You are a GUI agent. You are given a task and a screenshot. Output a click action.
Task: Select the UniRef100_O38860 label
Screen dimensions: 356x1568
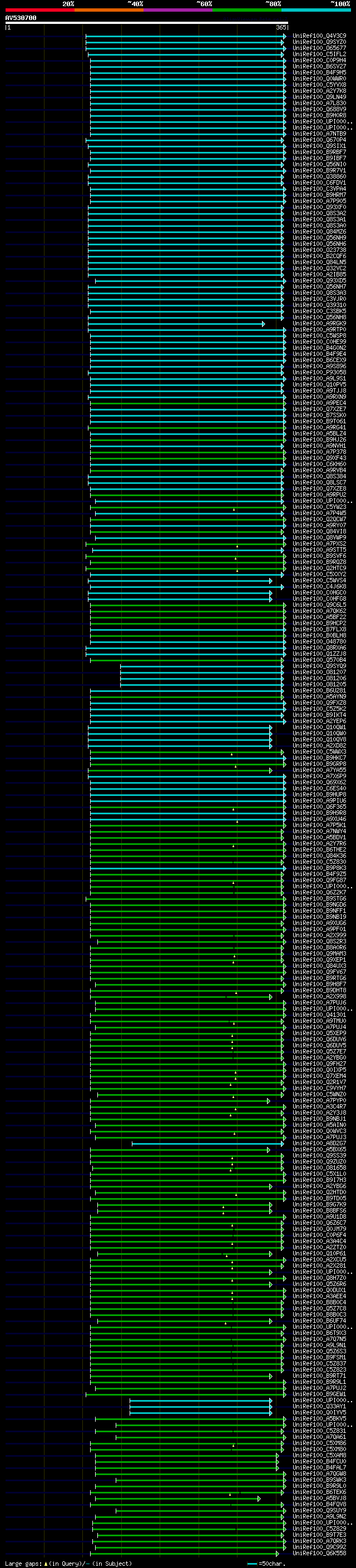pos(319,176)
